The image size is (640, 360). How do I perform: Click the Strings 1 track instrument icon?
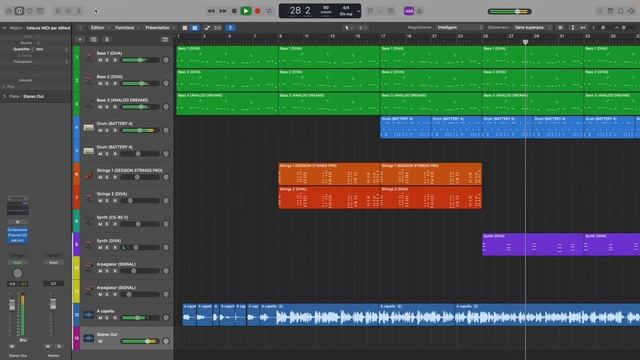tap(89, 175)
